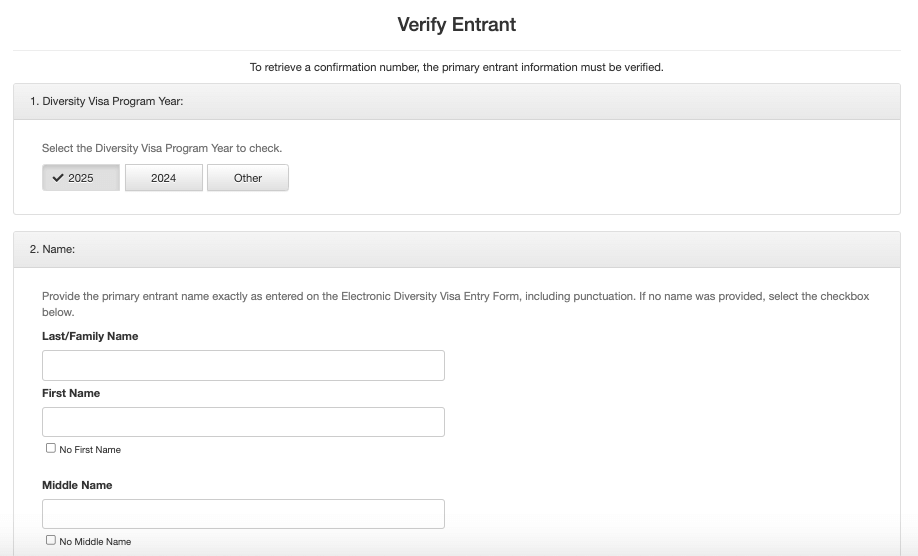918x556 pixels.
Task: Click the Verify Entrant page heading
Action: pos(456,24)
